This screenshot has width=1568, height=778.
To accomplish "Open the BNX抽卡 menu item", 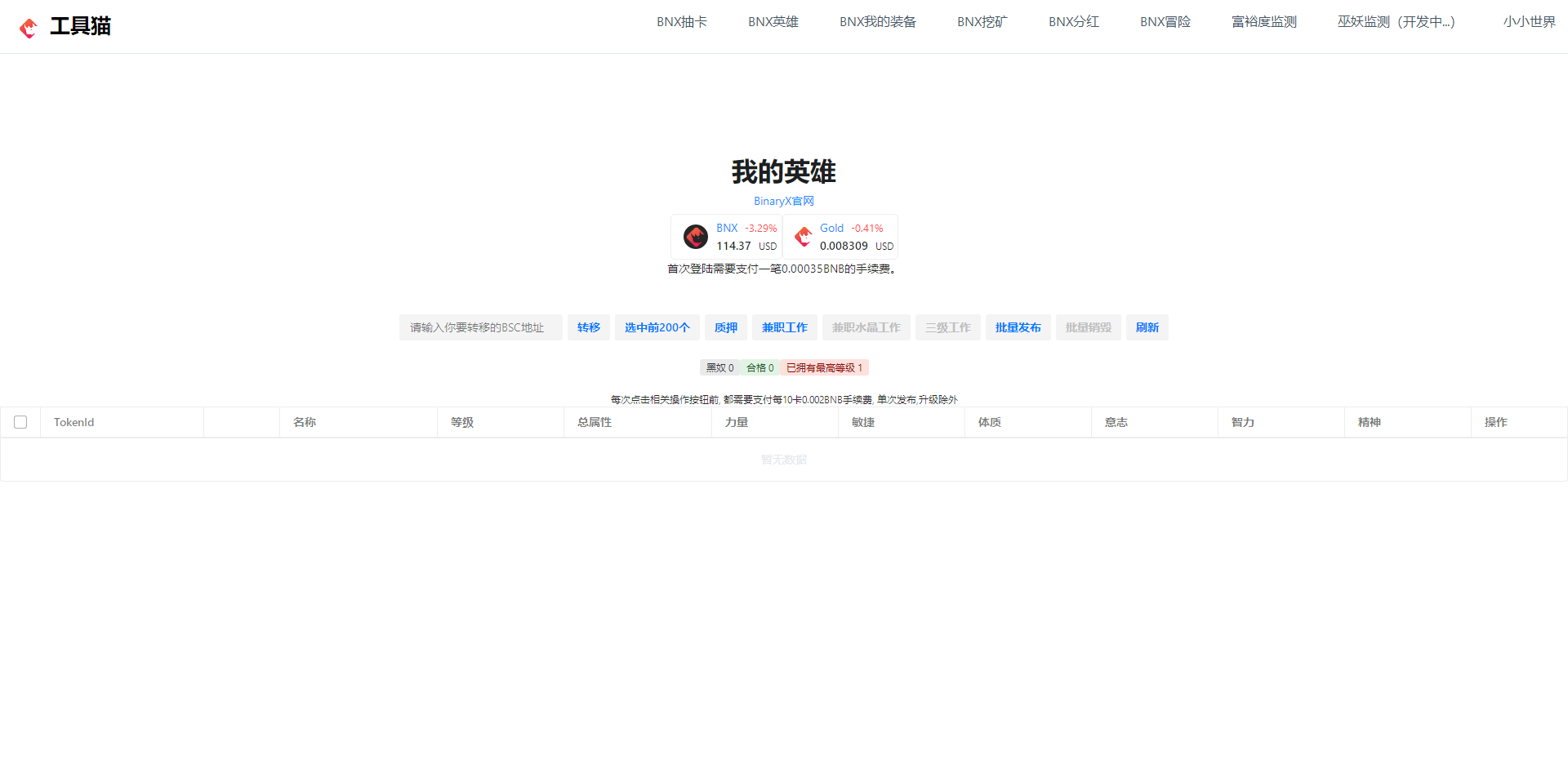I will (x=682, y=22).
